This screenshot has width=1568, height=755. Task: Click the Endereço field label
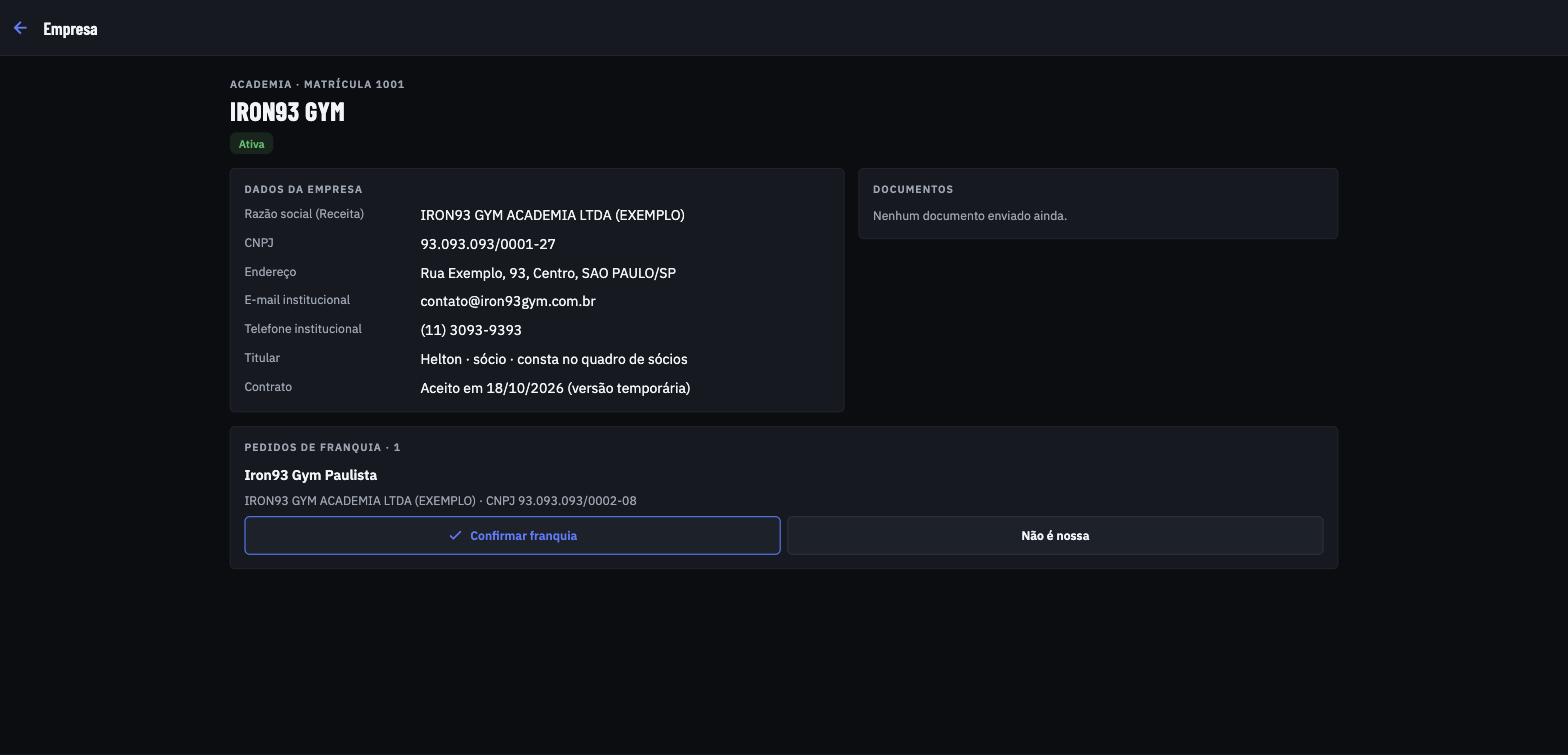[x=270, y=272]
